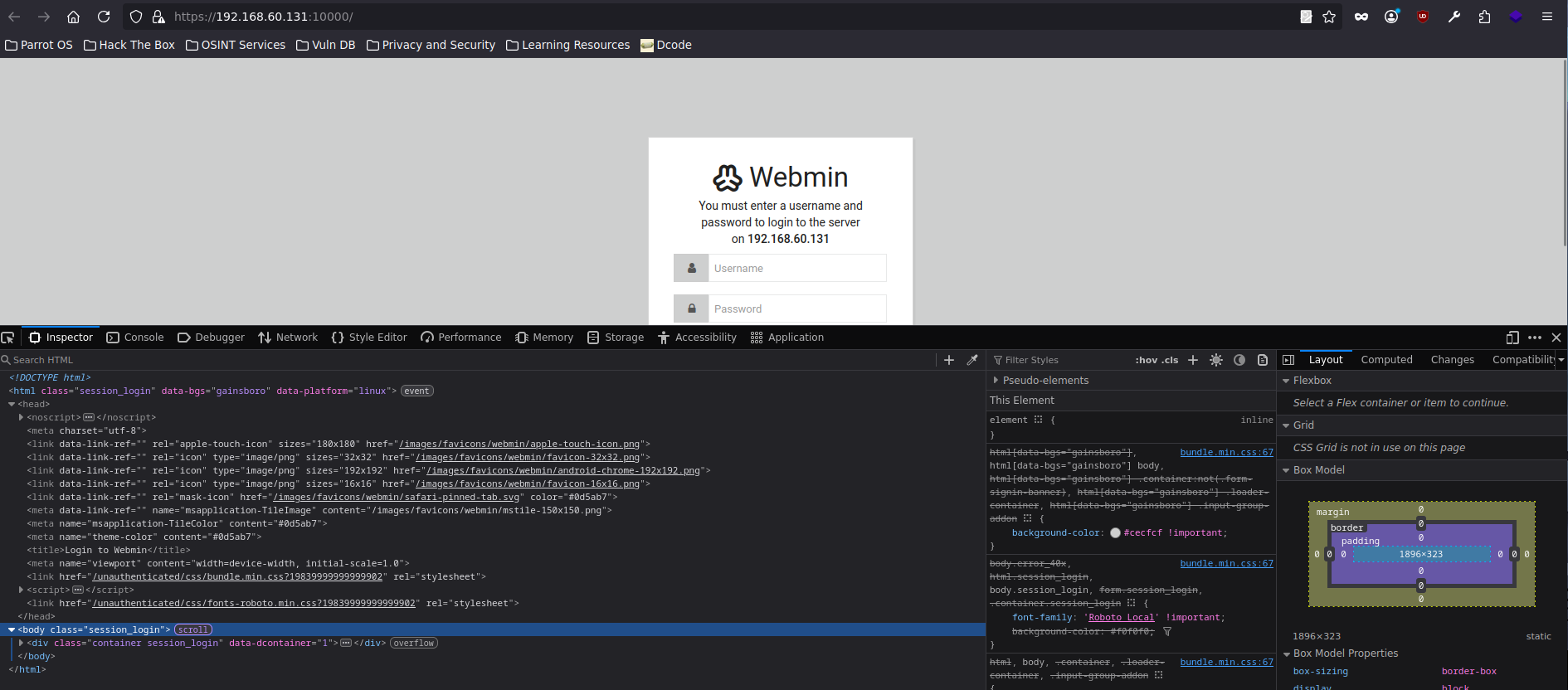Open the #cecfcf color swatch picker
Screen dimensions: 1568x690
[x=1115, y=533]
